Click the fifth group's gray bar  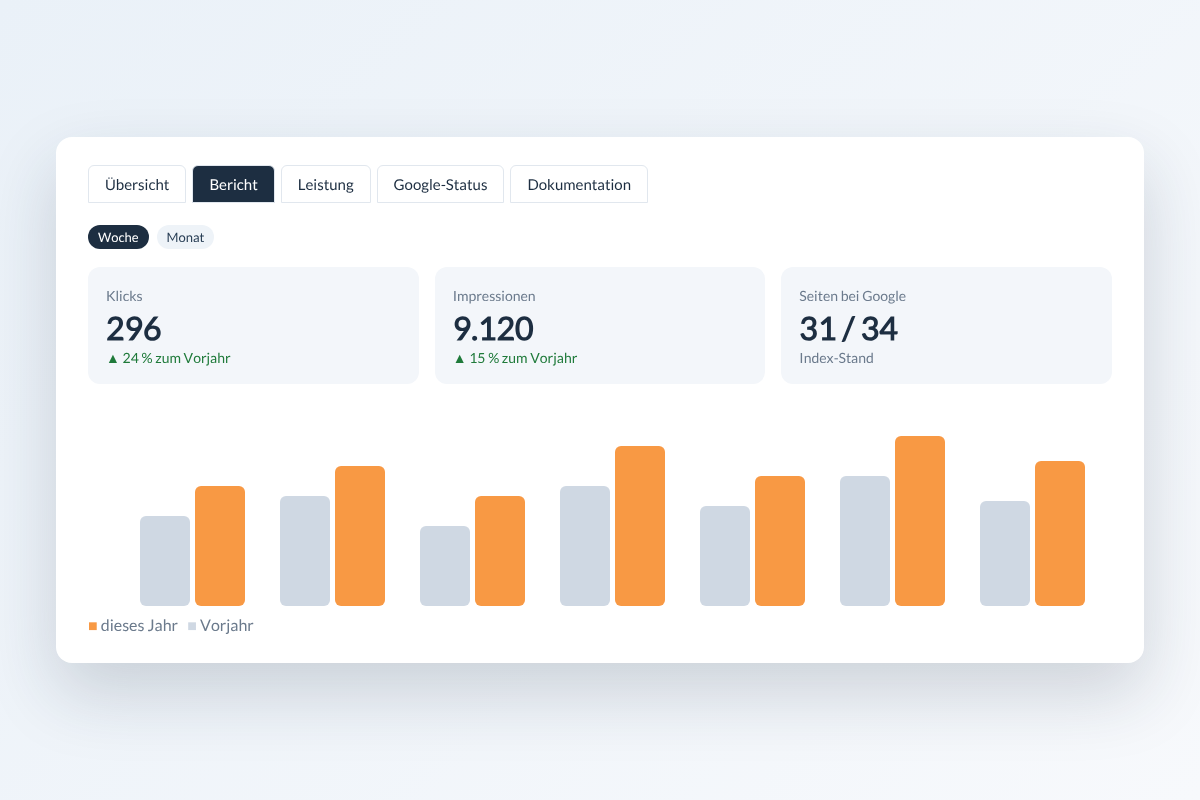click(x=725, y=556)
